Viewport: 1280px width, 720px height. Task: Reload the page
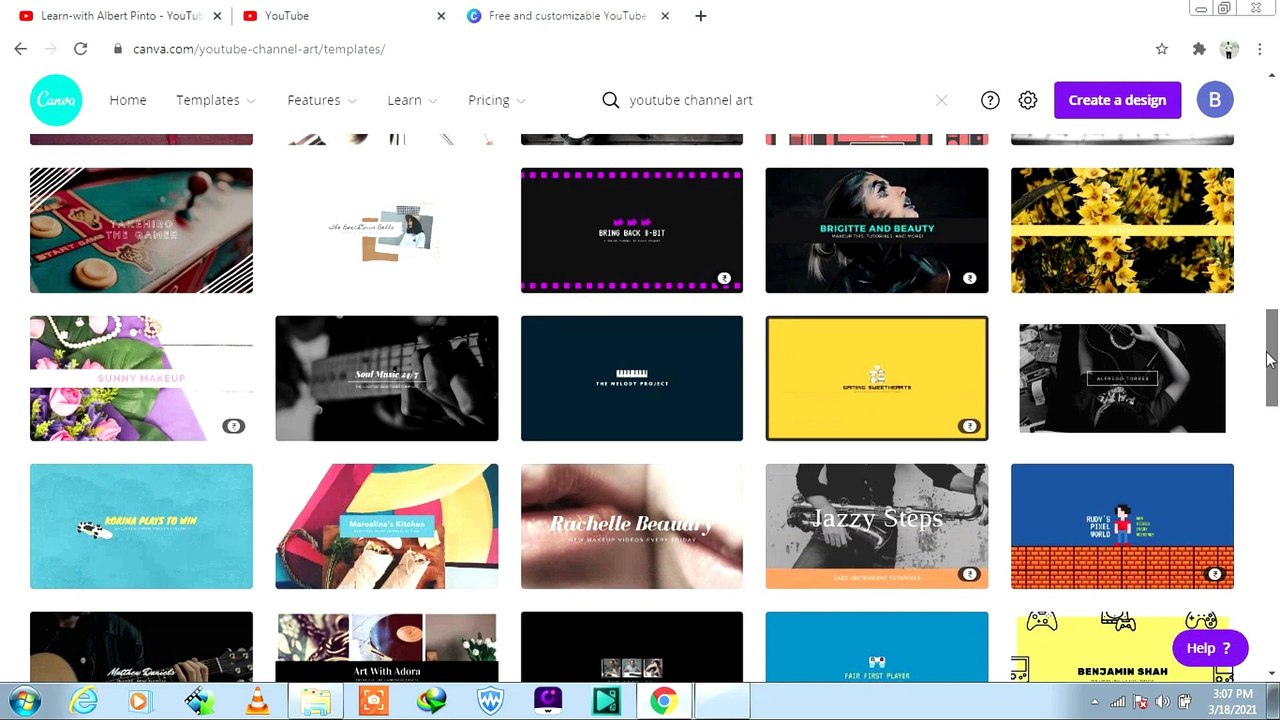pos(80,49)
